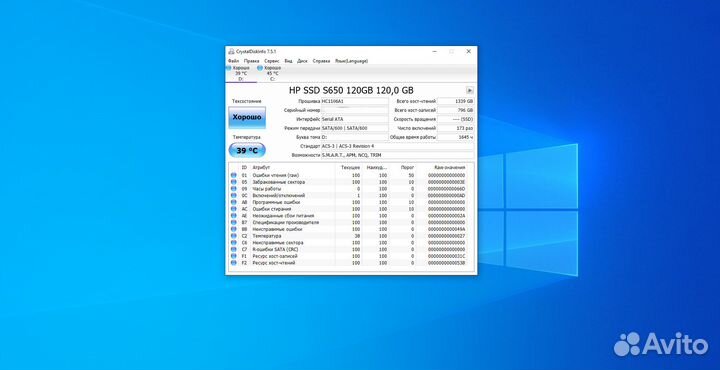Click status icon for Ошибки стирания row
Image resolution: width=720 pixels, height=370 pixels.
pos(233,209)
